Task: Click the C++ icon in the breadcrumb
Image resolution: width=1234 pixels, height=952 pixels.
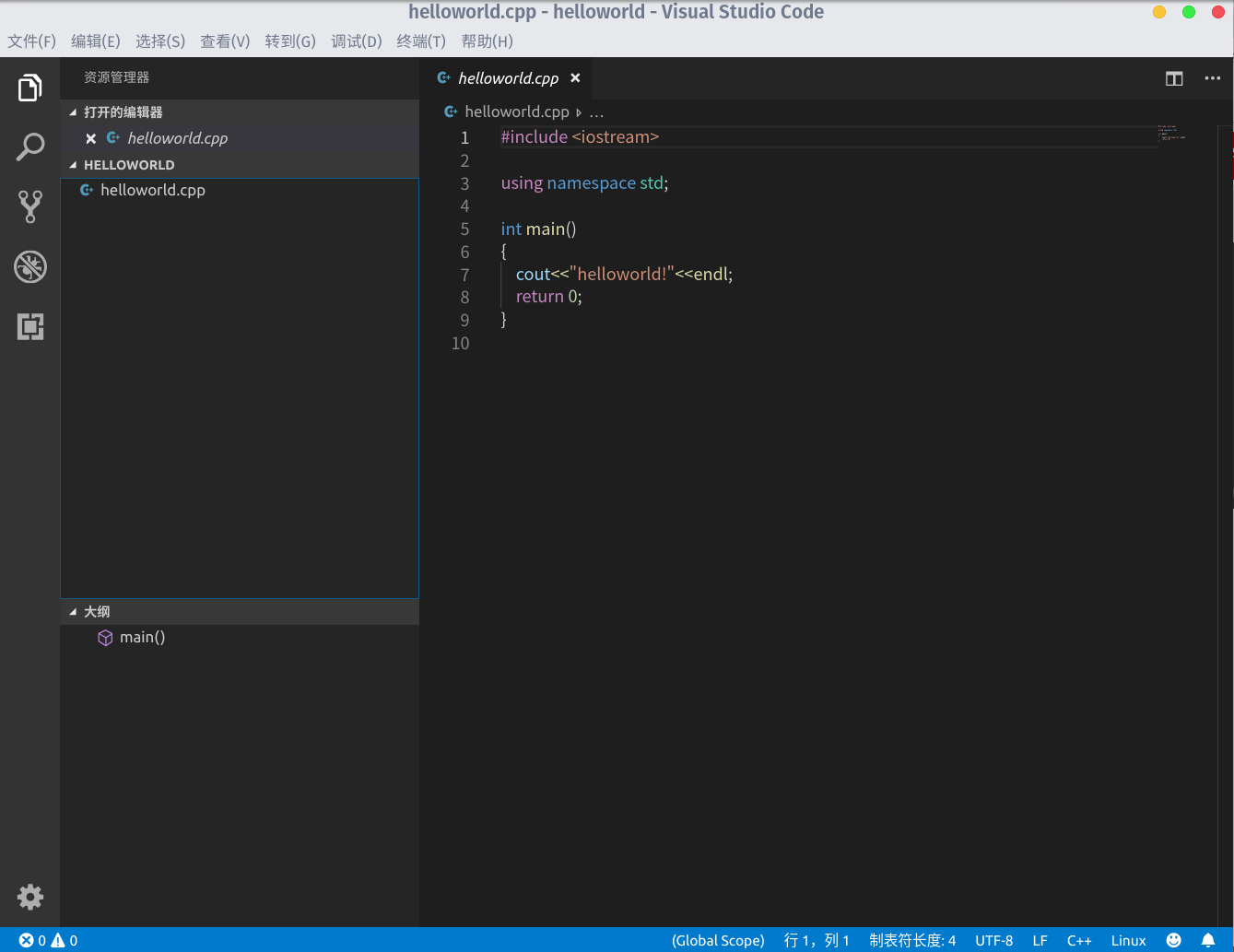Action: [451, 112]
